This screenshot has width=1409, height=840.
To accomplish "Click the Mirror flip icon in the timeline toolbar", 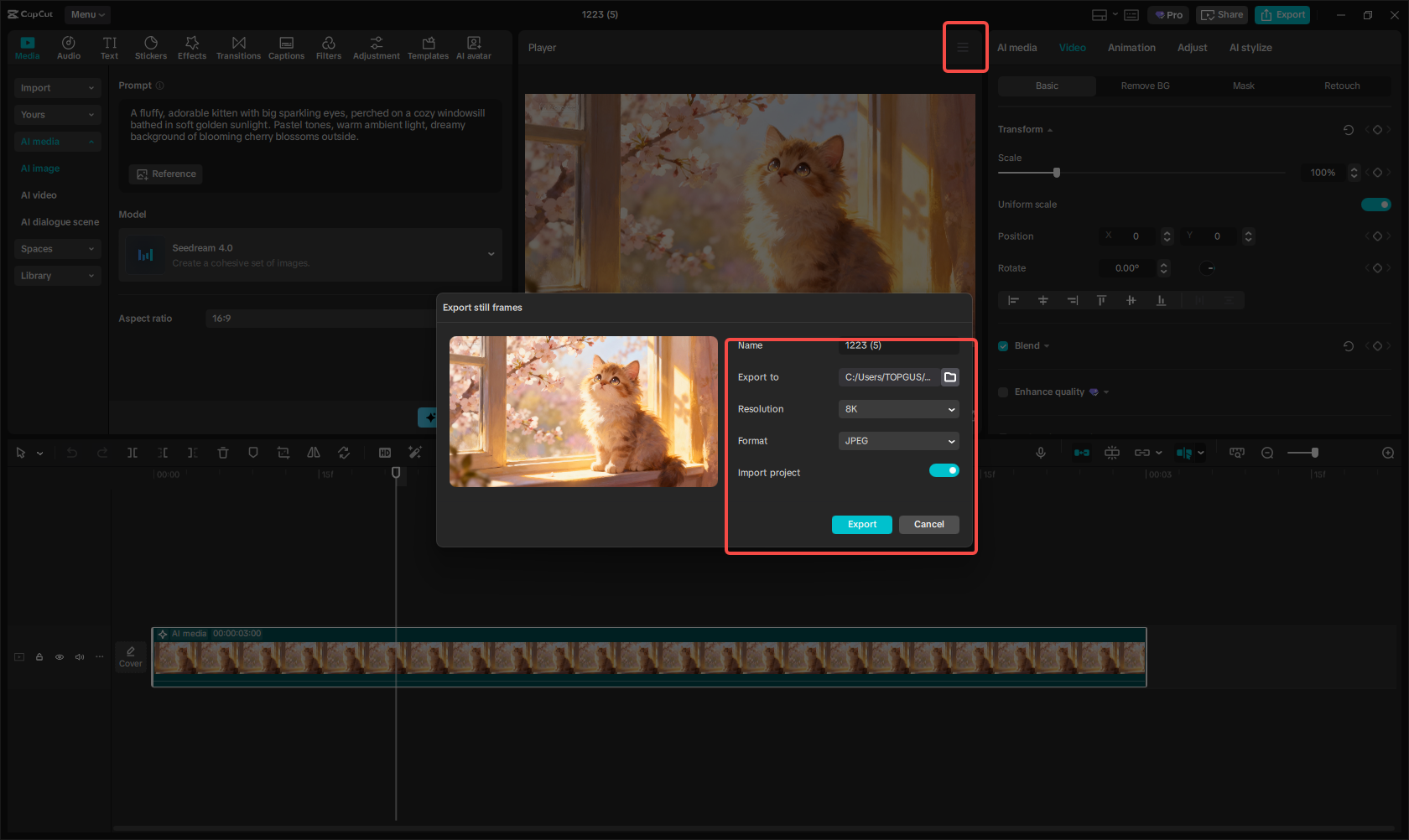I will [x=313, y=453].
